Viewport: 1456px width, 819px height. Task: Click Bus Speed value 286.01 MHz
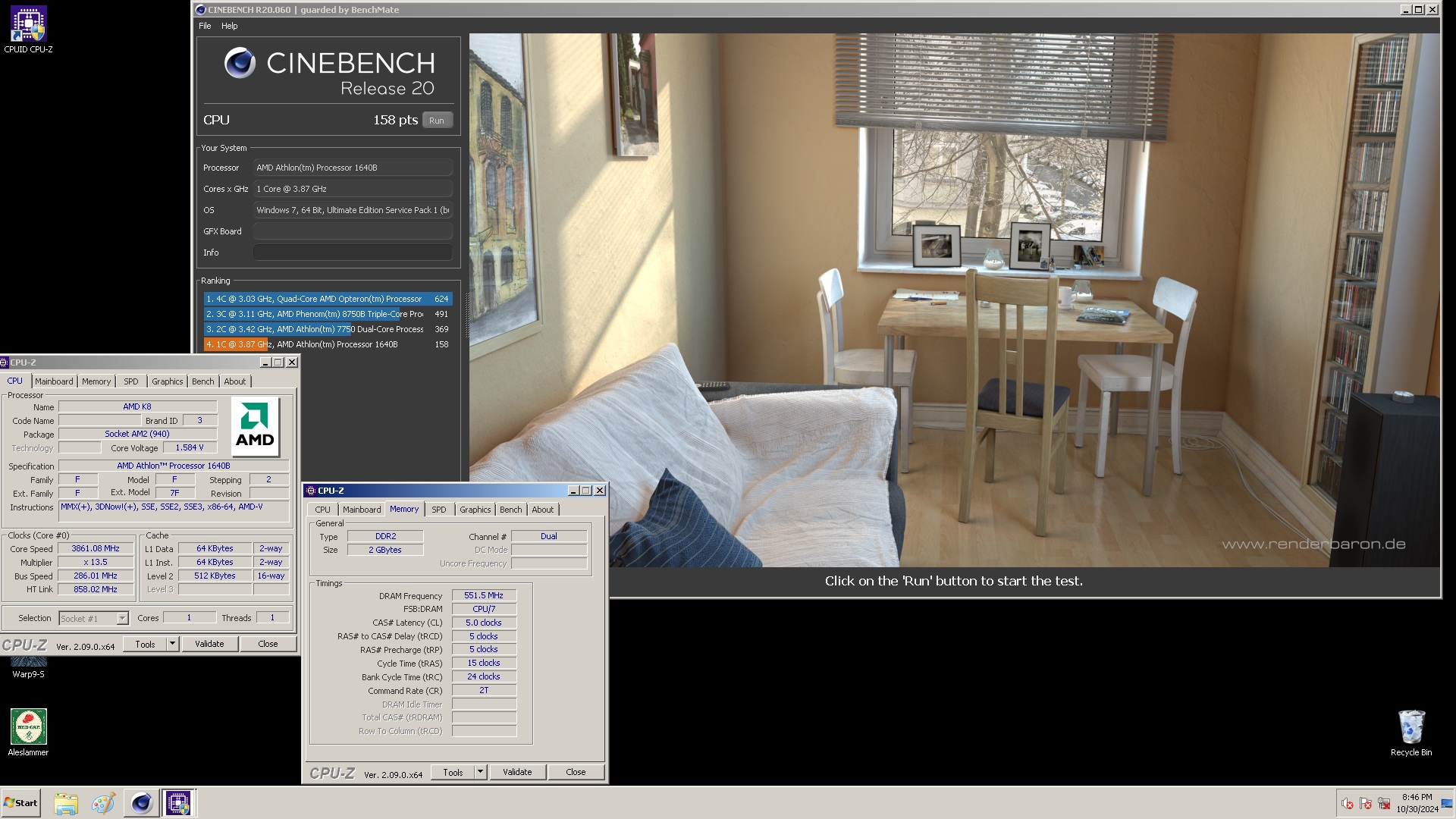(96, 576)
